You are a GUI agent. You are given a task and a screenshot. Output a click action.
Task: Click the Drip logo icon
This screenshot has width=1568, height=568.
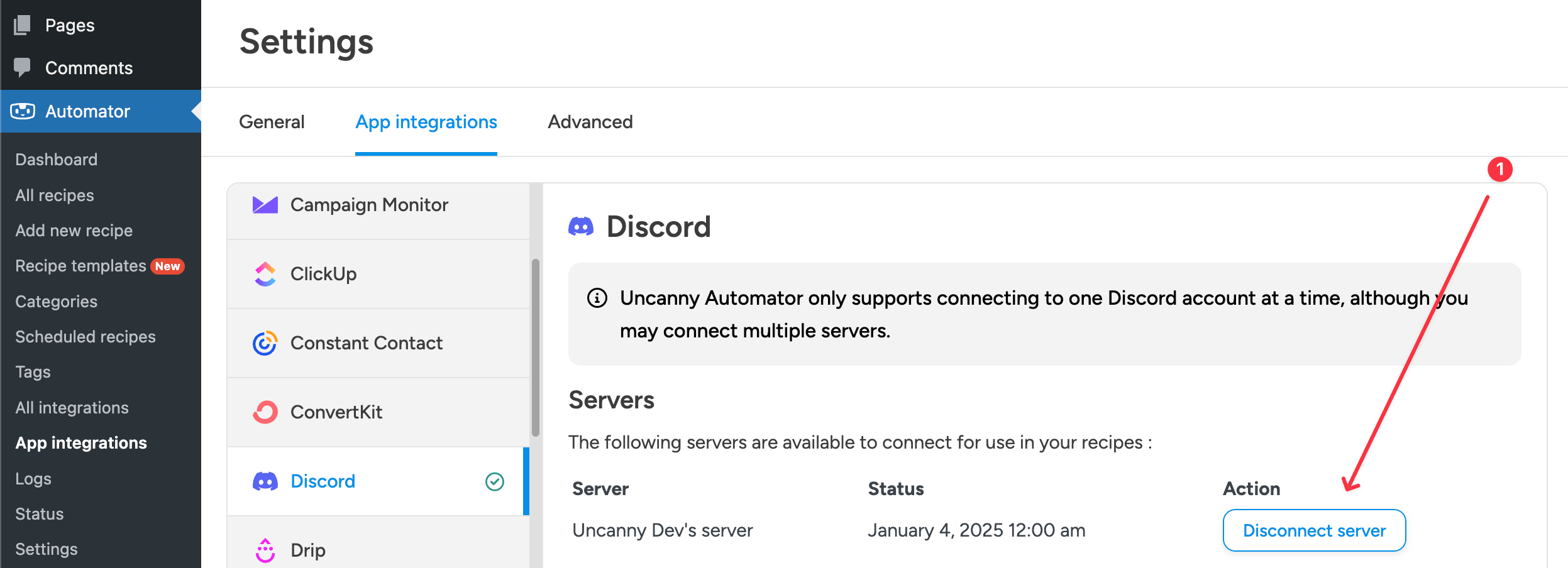265,550
